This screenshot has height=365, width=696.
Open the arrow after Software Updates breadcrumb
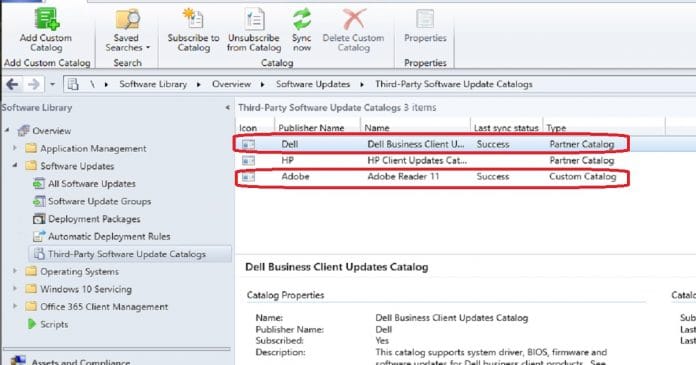coord(362,84)
